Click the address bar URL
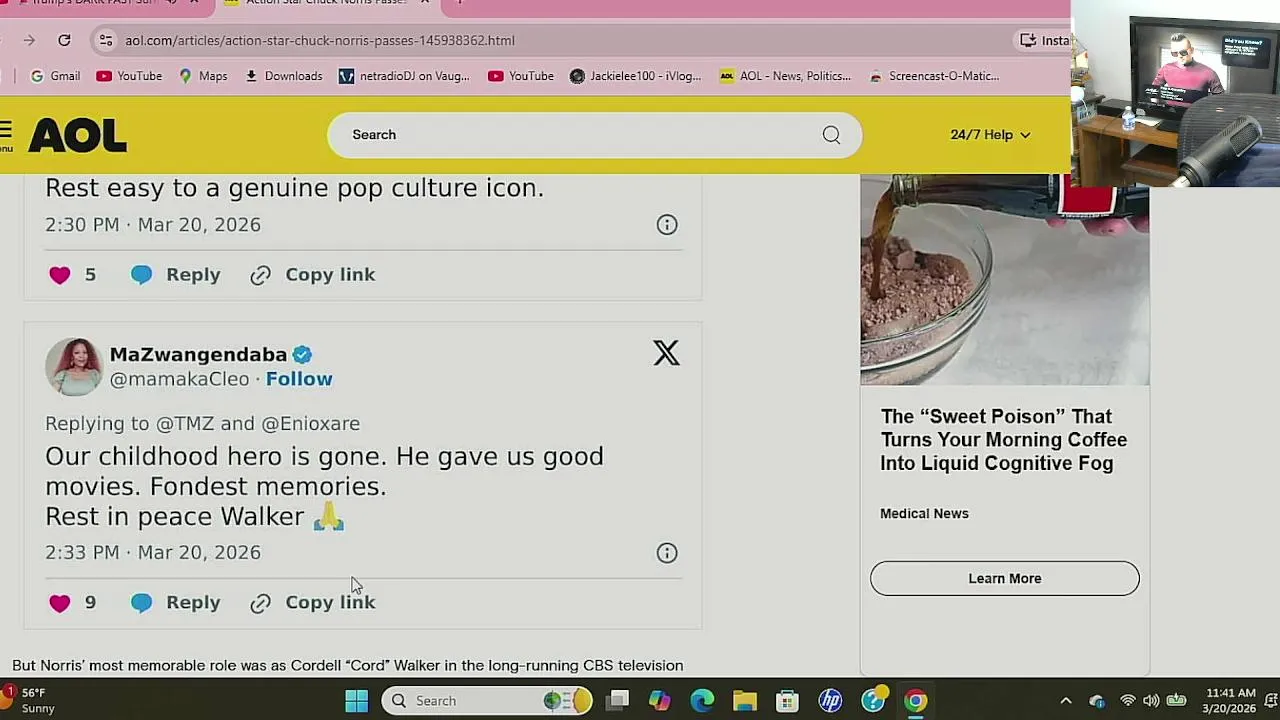Viewport: 1280px width, 720px height. [x=320, y=40]
